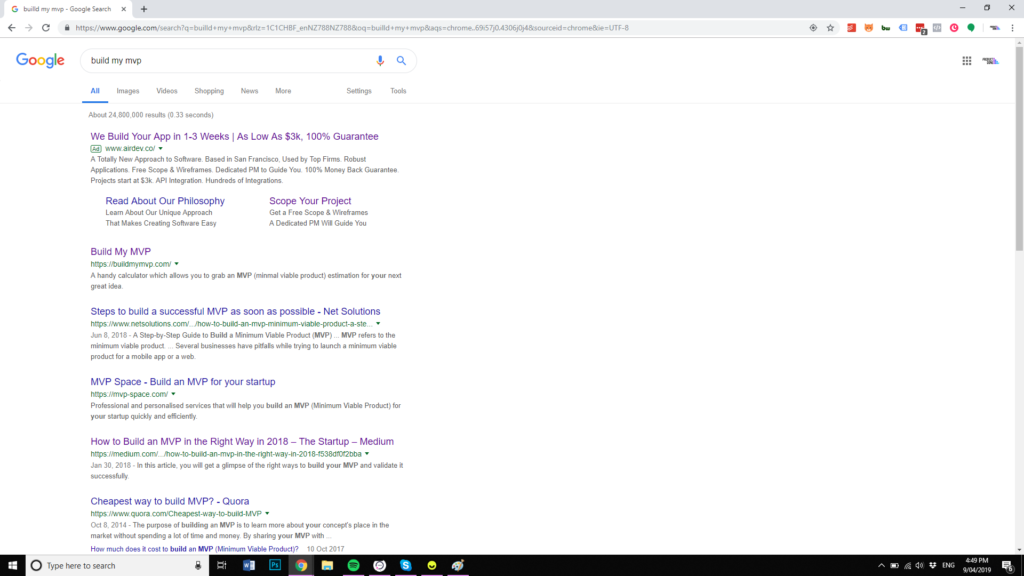Show hidden system tray icons chevron

[x=881, y=566]
